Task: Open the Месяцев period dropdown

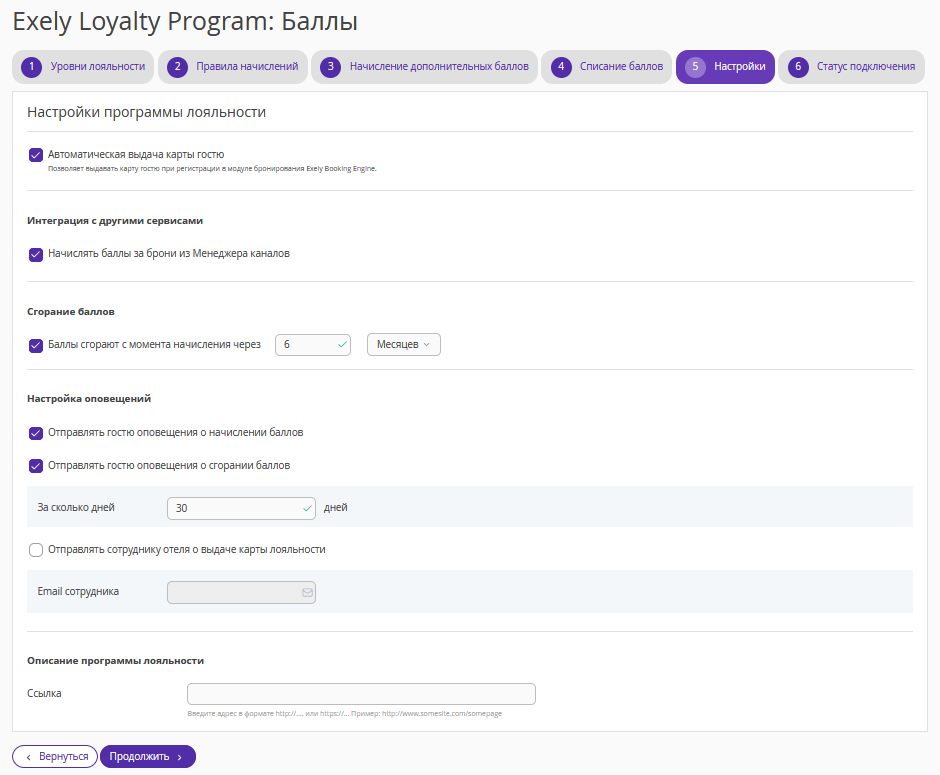Action: pyautogui.click(x=403, y=345)
